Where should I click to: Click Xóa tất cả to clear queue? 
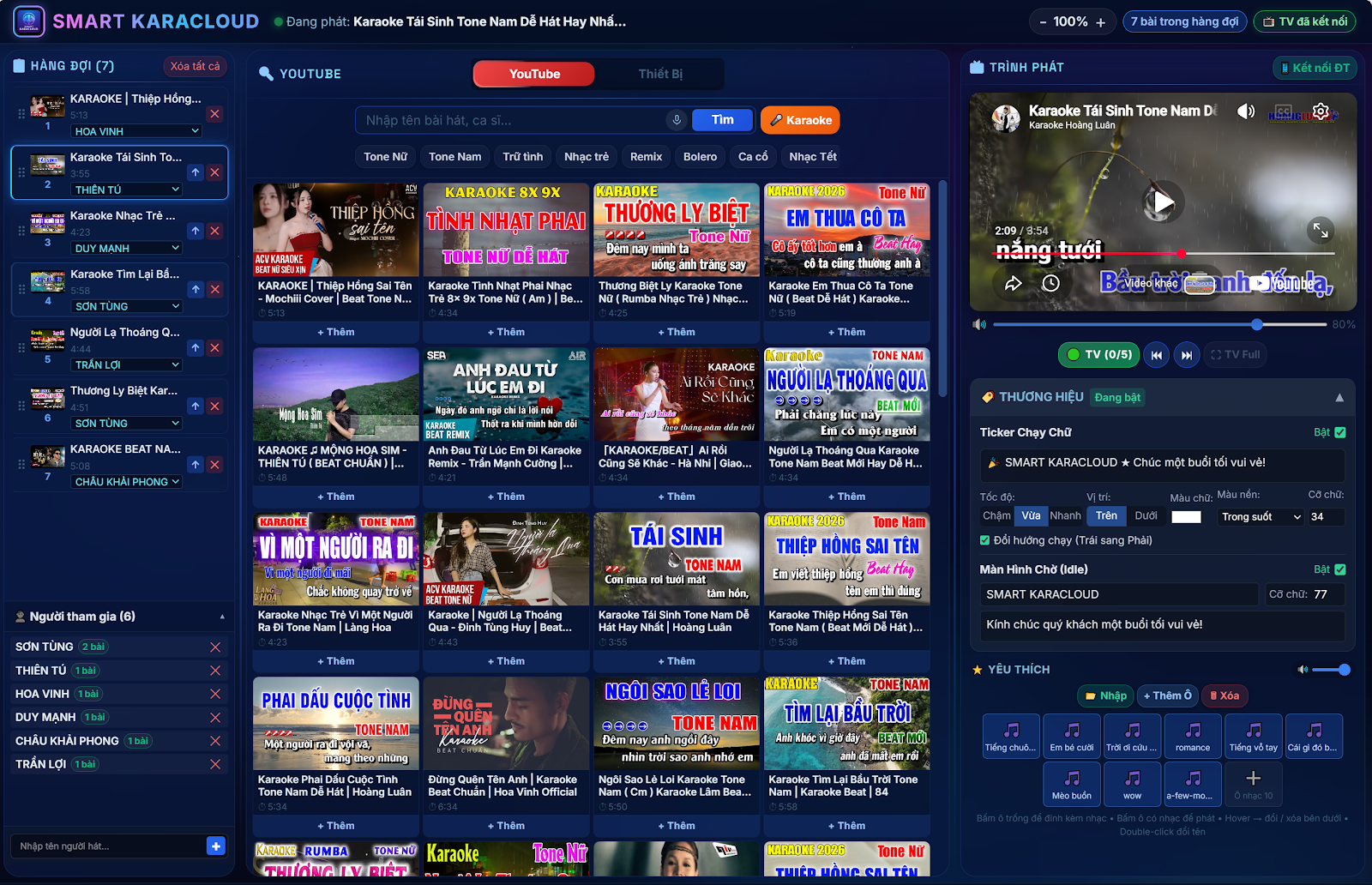click(195, 66)
